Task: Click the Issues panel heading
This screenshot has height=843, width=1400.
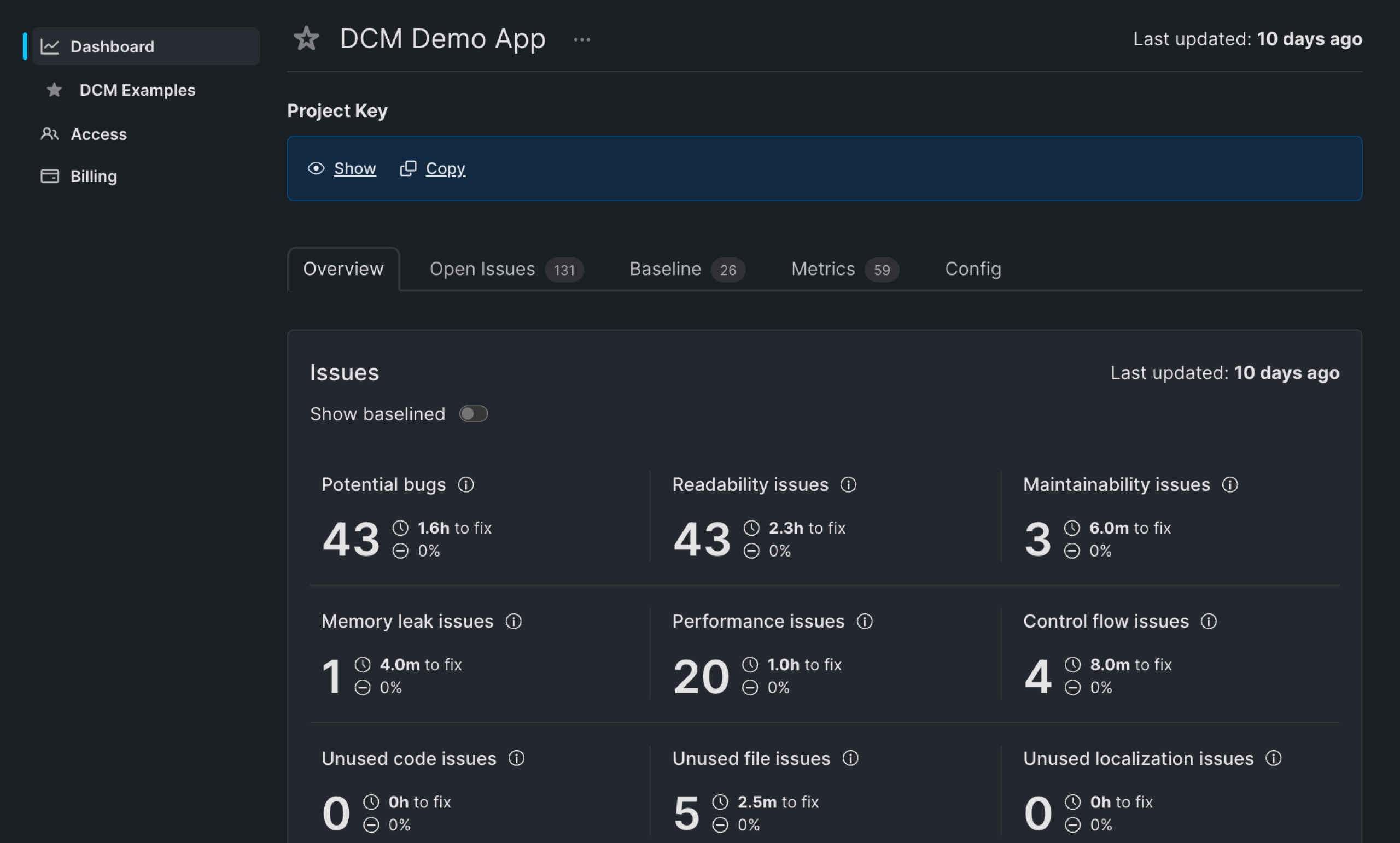Action: coord(345,373)
